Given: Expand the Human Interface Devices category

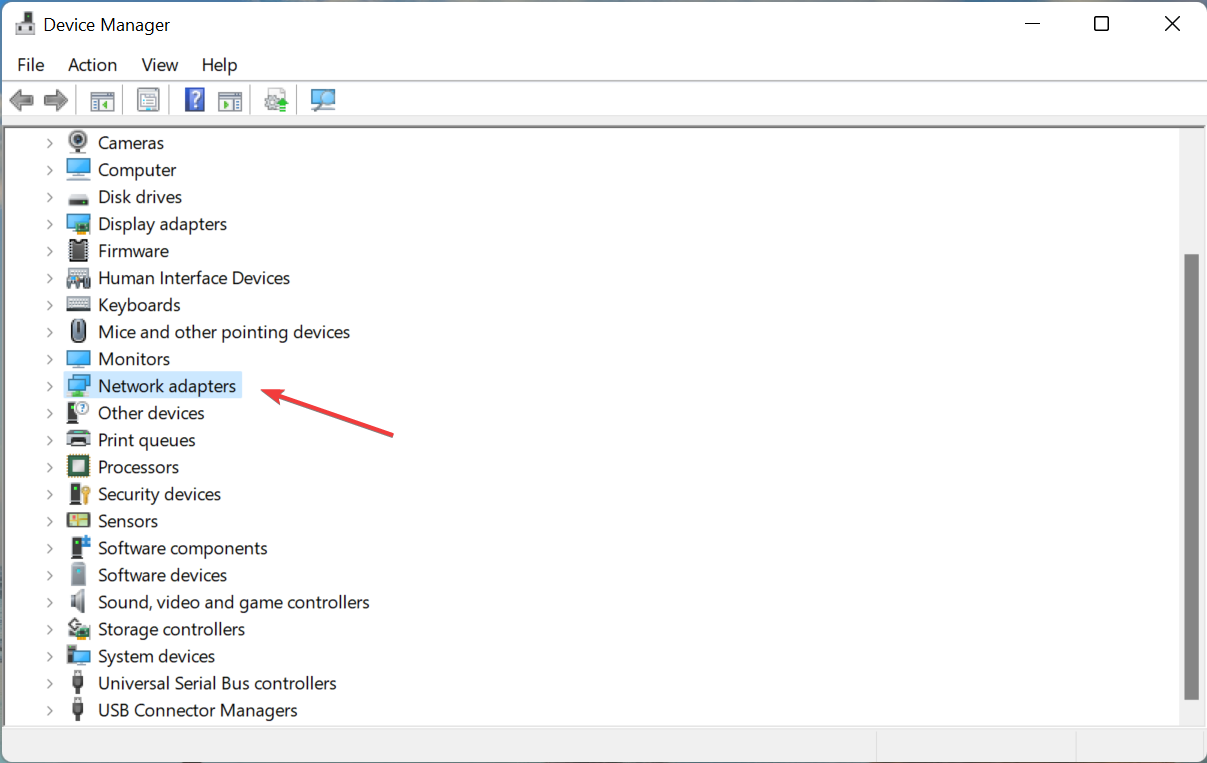Looking at the screenshot, I should [x=49, y=278].
